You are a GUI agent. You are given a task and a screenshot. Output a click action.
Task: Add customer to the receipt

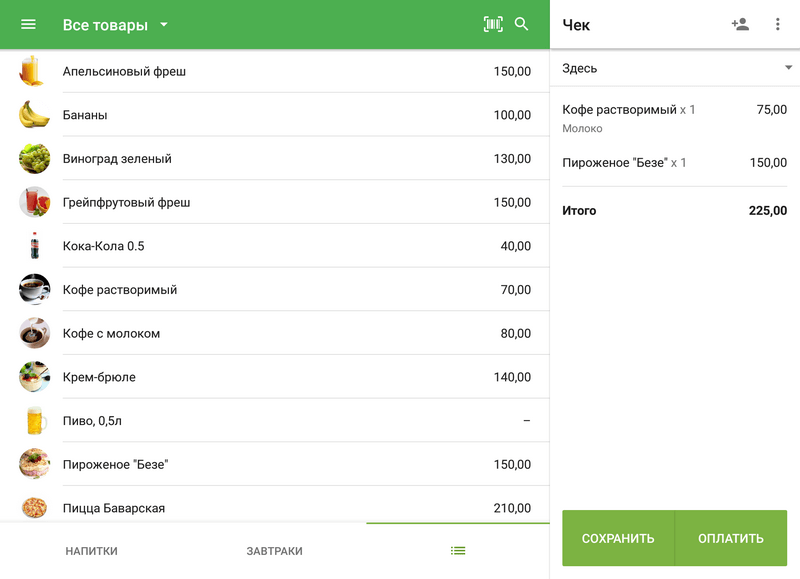point(740,25)
